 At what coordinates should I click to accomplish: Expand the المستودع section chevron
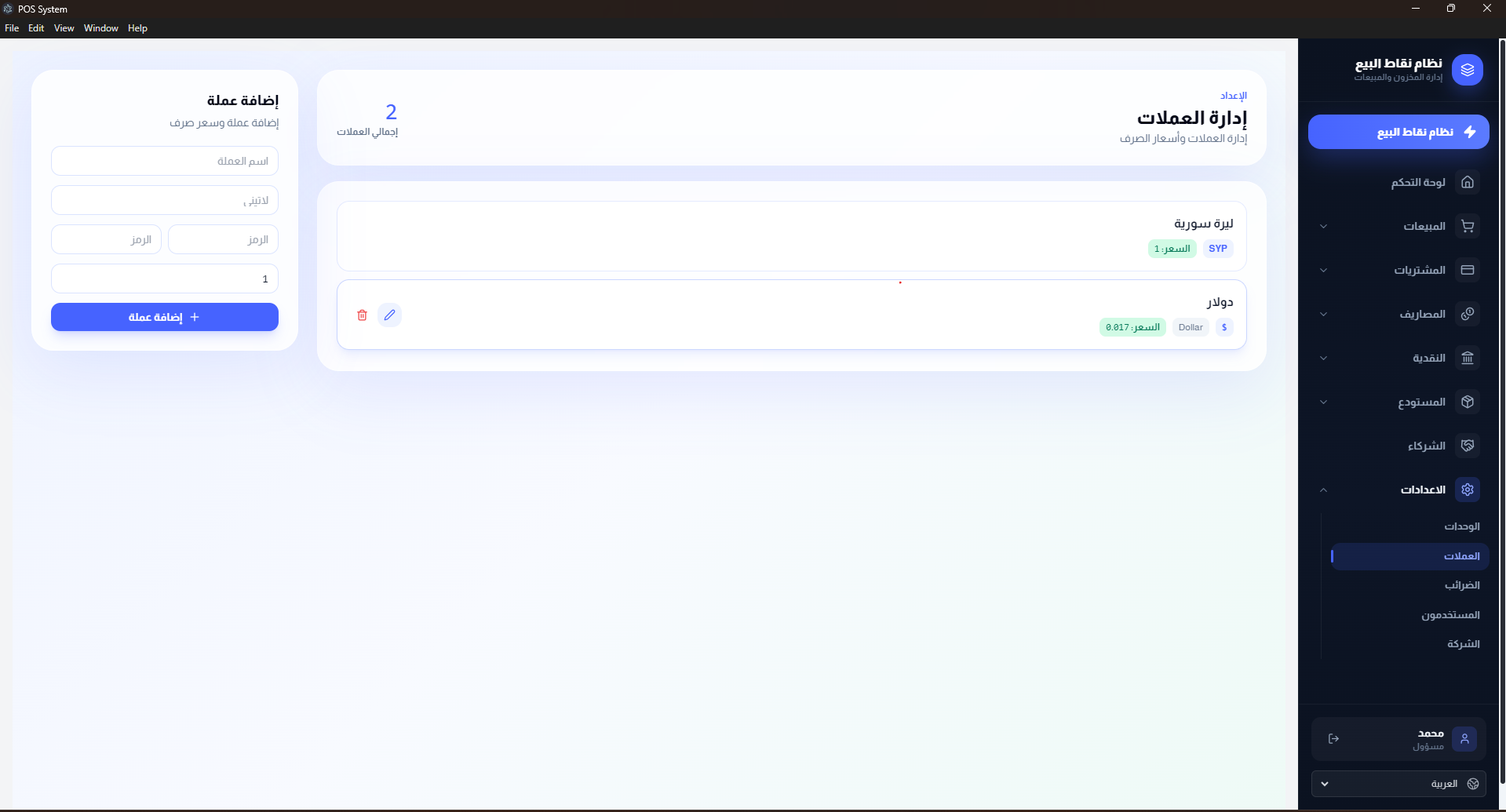point(1324,402)
